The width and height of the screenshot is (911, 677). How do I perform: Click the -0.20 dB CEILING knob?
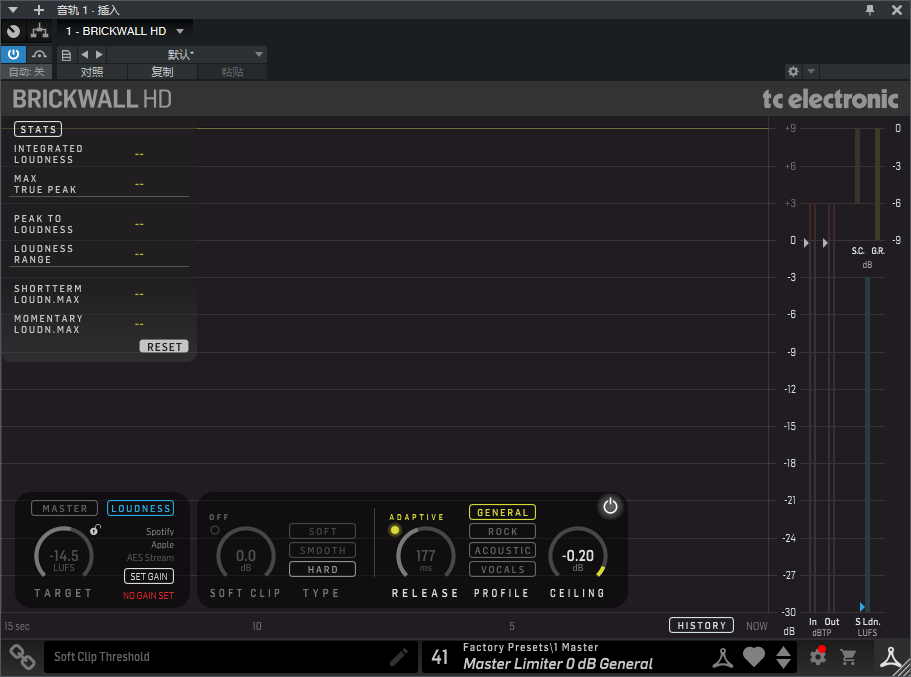pyautogui.click(x=578, y=556)
